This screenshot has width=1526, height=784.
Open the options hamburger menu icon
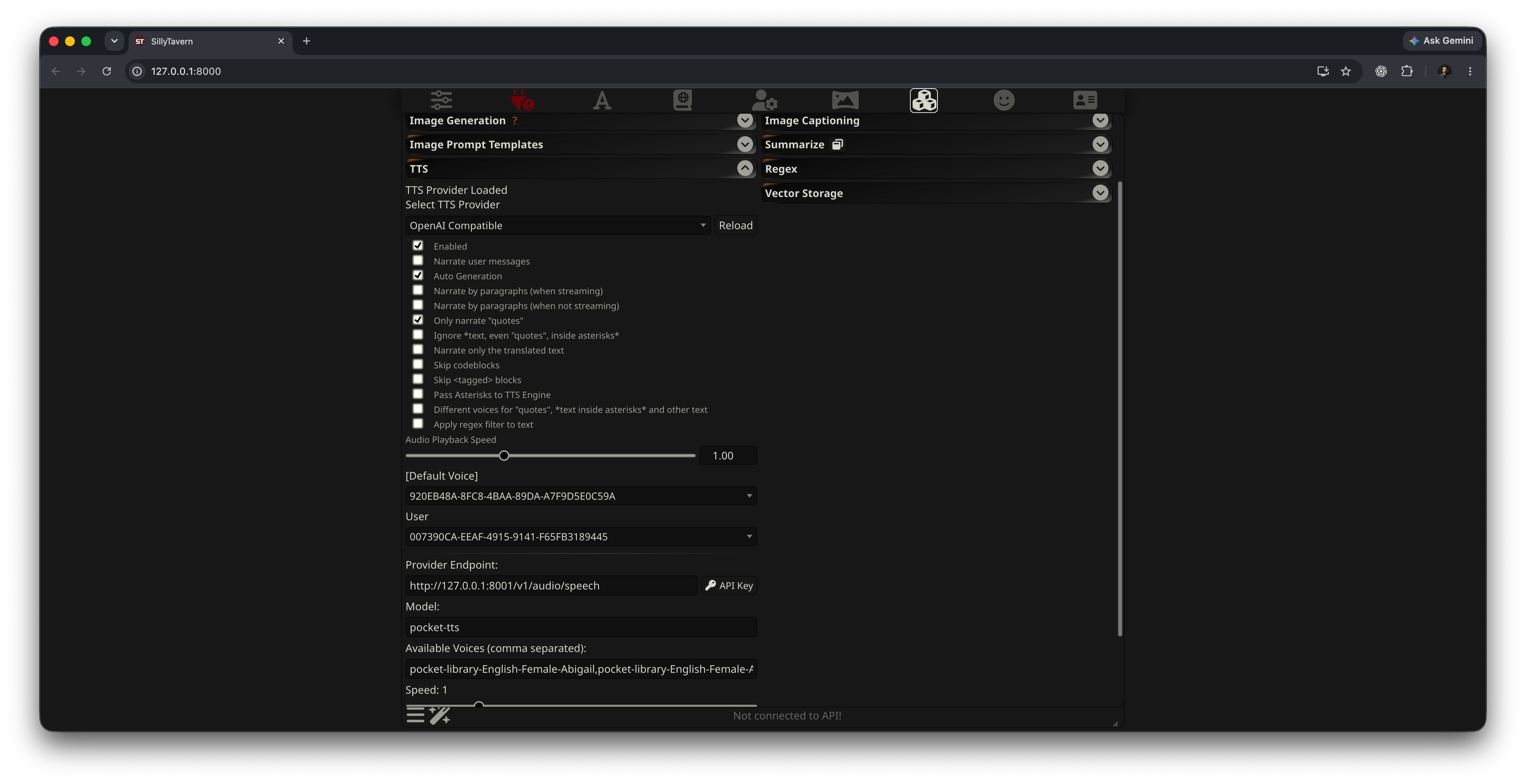coord(415,715)
